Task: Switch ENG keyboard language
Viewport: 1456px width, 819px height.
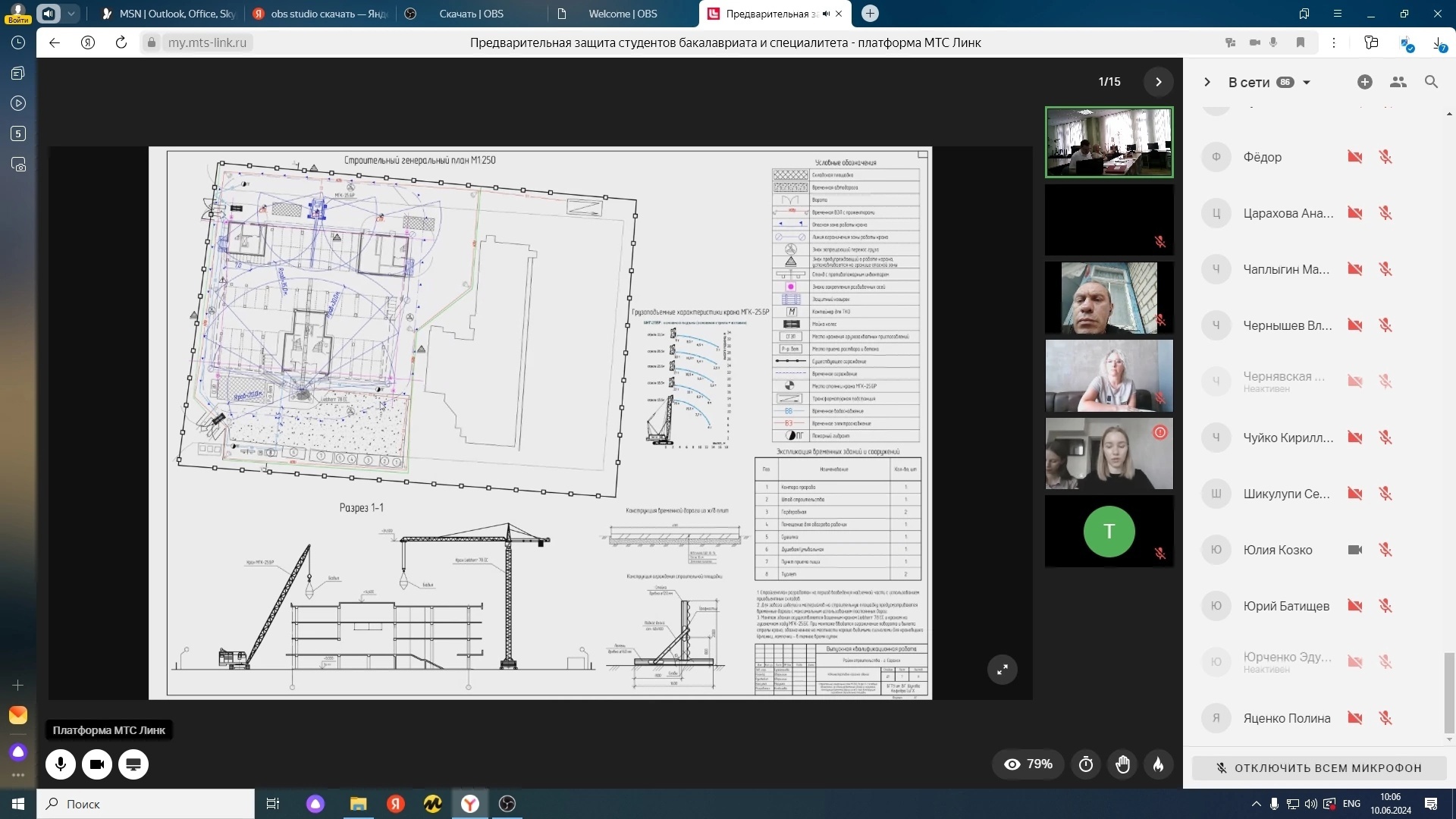Action: [1351, 804]
